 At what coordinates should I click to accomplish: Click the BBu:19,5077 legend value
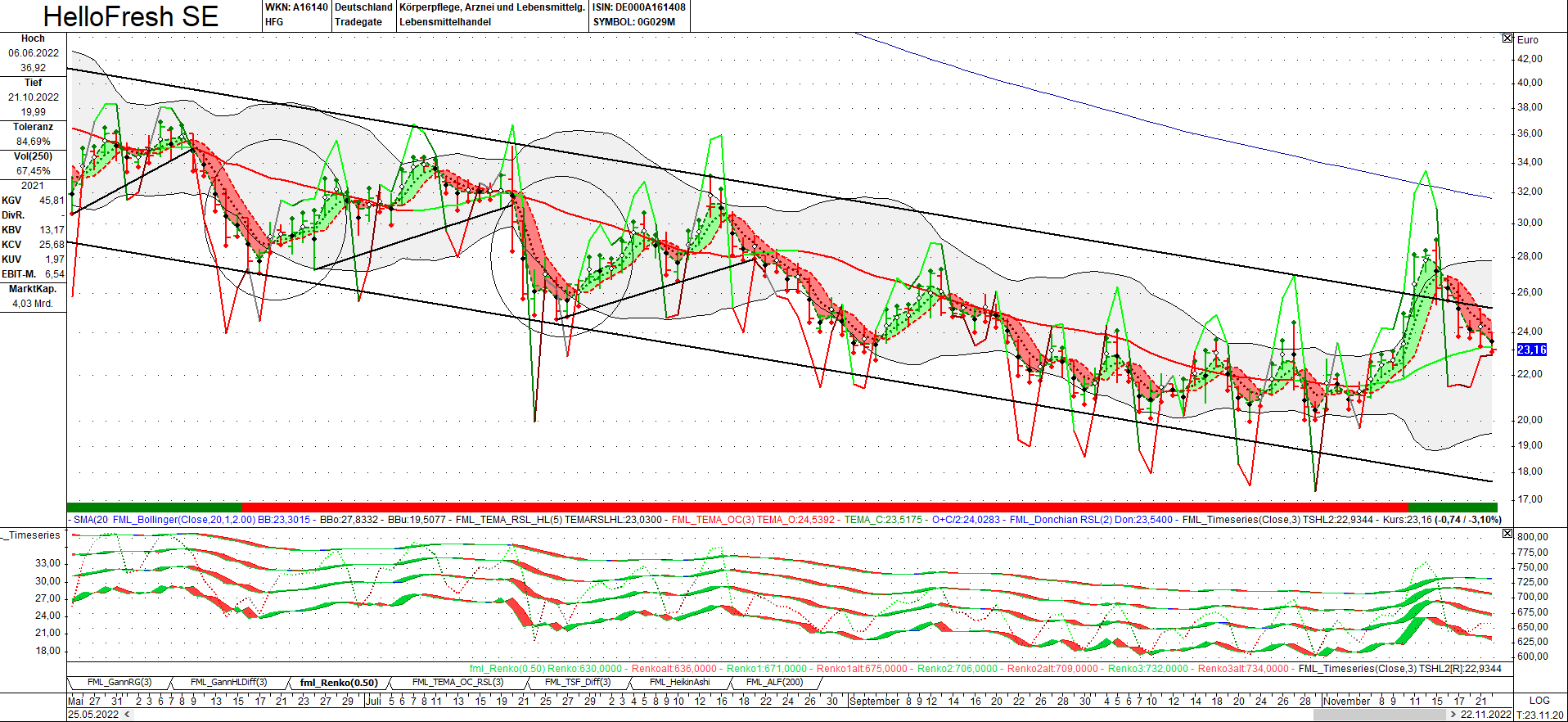point(417,520)
